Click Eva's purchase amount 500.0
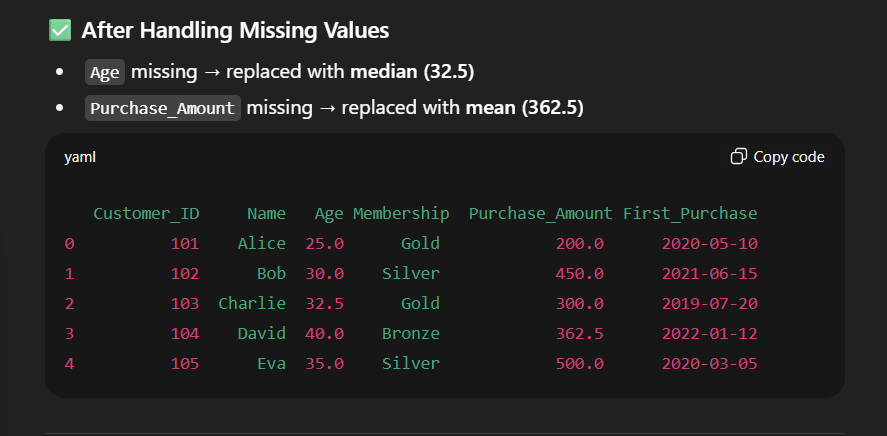Viewport: 887px width, 436px height. tap(580, 363)
